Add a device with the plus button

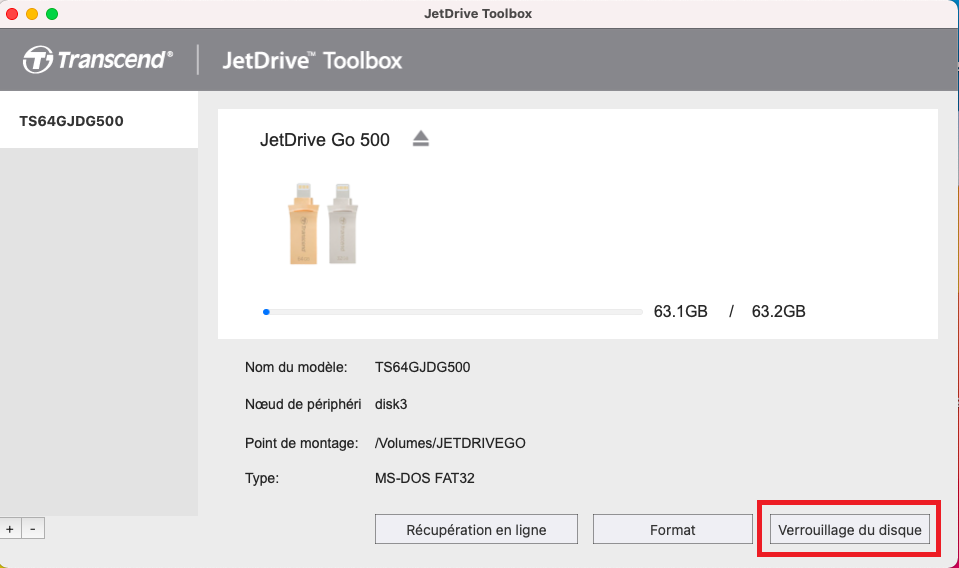[x=10, y=529]
